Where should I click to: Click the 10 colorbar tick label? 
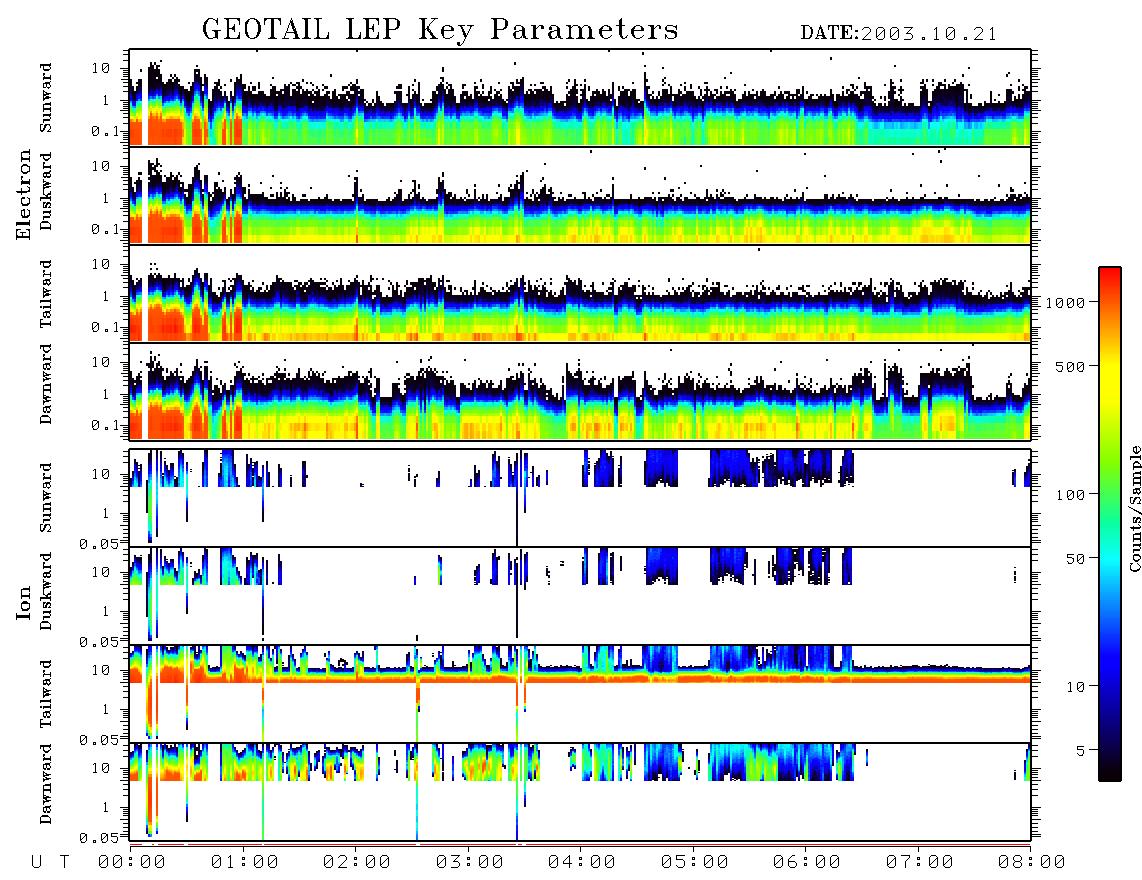point(1075,687)
